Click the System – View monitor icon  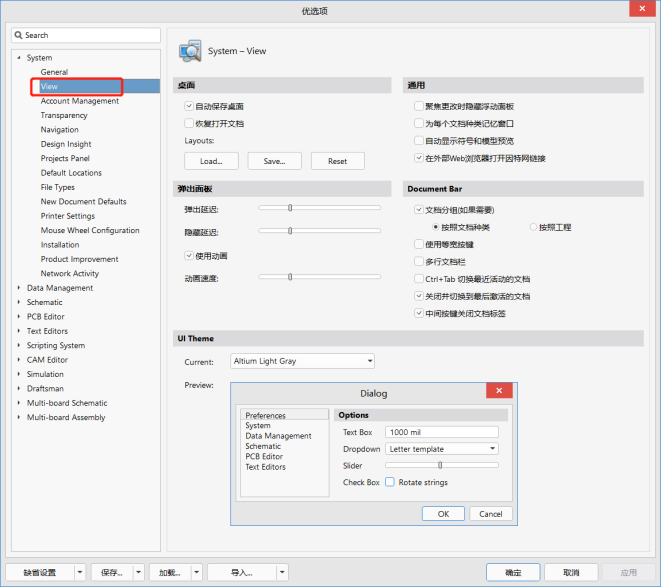tap(190, 51)
